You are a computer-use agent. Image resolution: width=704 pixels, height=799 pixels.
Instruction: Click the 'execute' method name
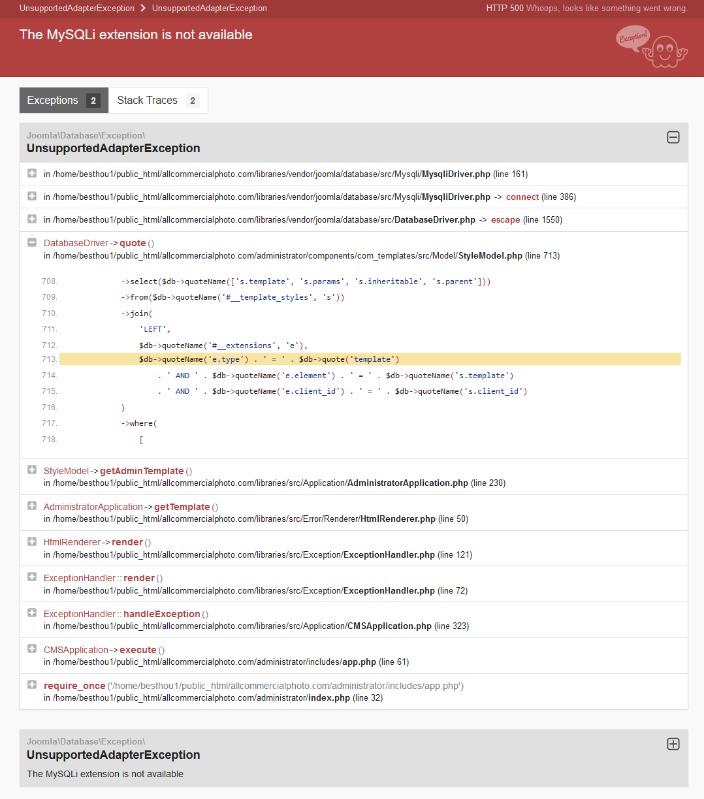pos(138,650)
